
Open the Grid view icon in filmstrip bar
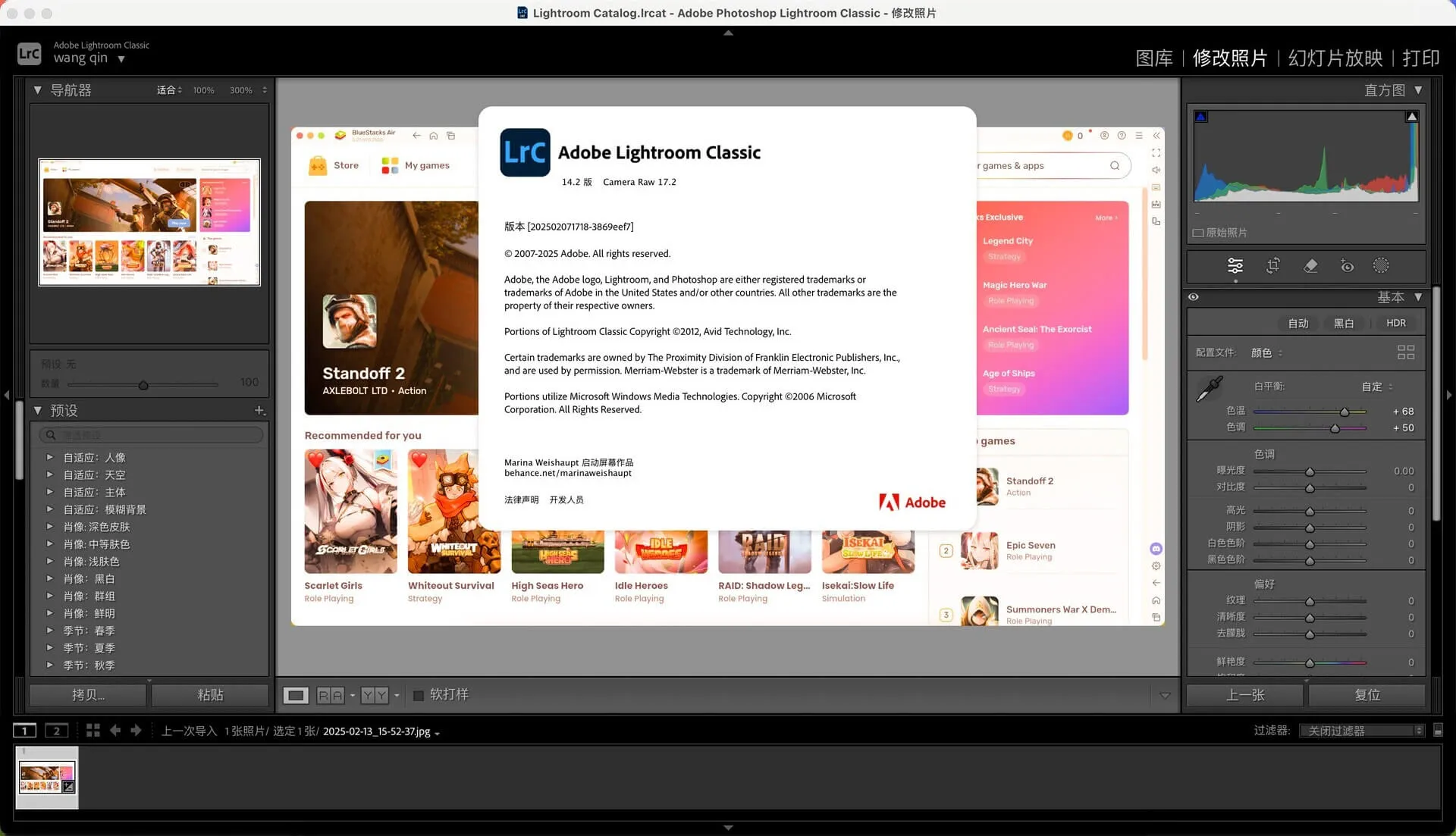point(93,731)
